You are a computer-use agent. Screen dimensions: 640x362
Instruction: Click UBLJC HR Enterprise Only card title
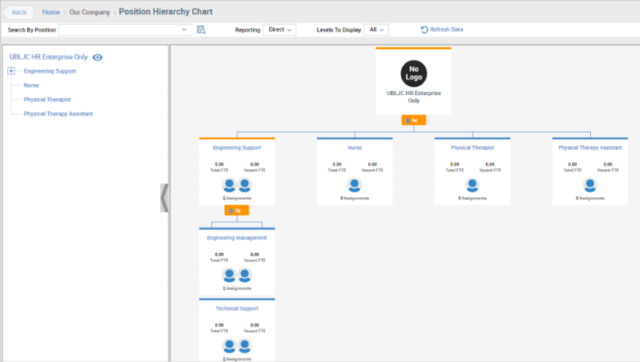(x=413, y=97)
